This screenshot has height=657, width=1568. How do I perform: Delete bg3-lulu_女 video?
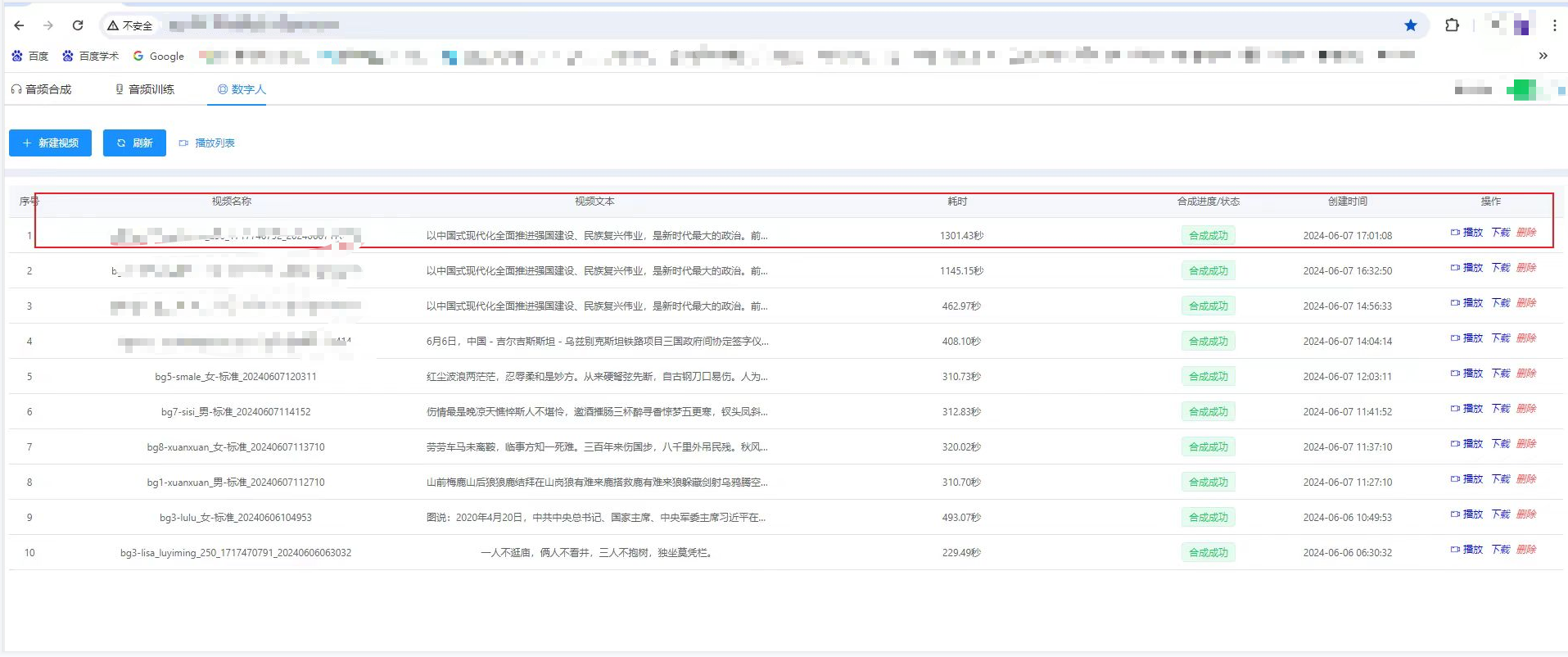click(1526, 514)
